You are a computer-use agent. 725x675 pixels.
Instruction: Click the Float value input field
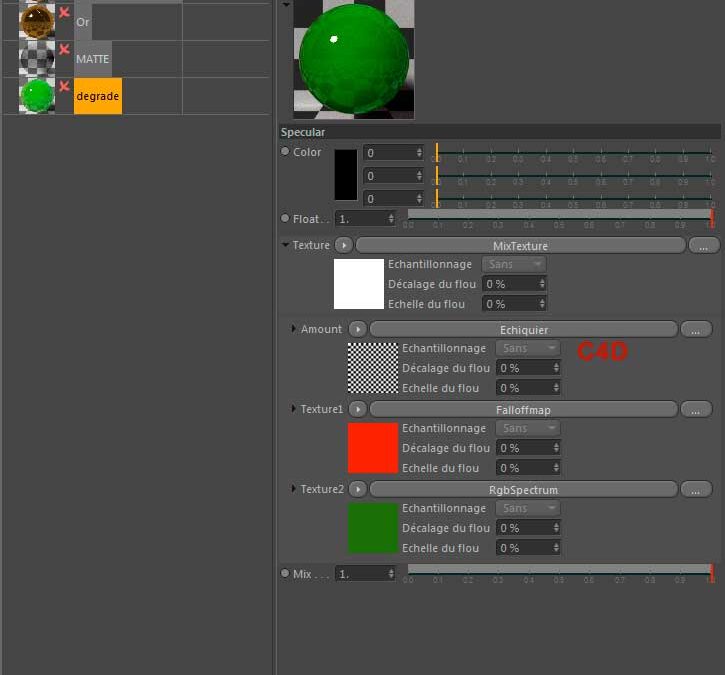tap(361, 218)
